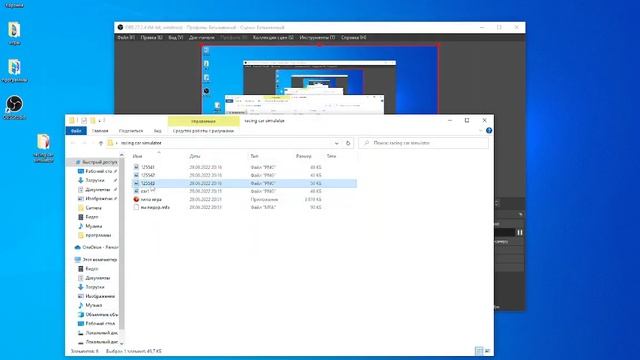Switch to the Главная ribbon tab
Viewport: 640px width, 360px height.
coord(100,131)
